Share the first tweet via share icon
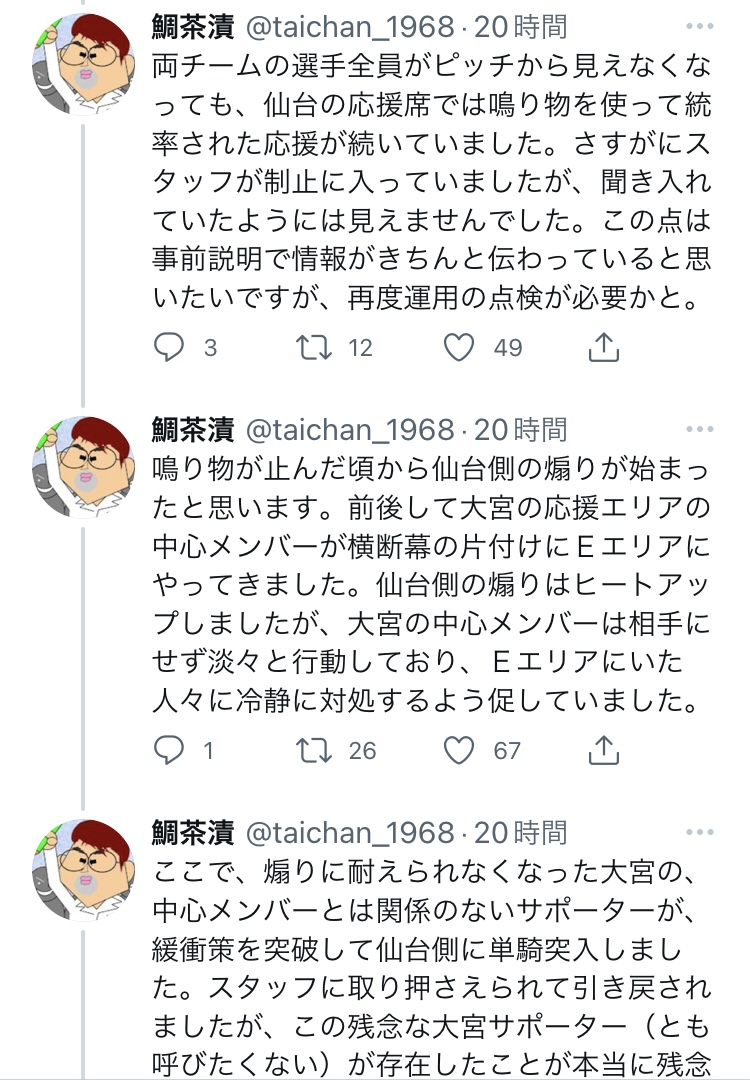Viewport: 750px width, 1080px height. coord(604,347)
